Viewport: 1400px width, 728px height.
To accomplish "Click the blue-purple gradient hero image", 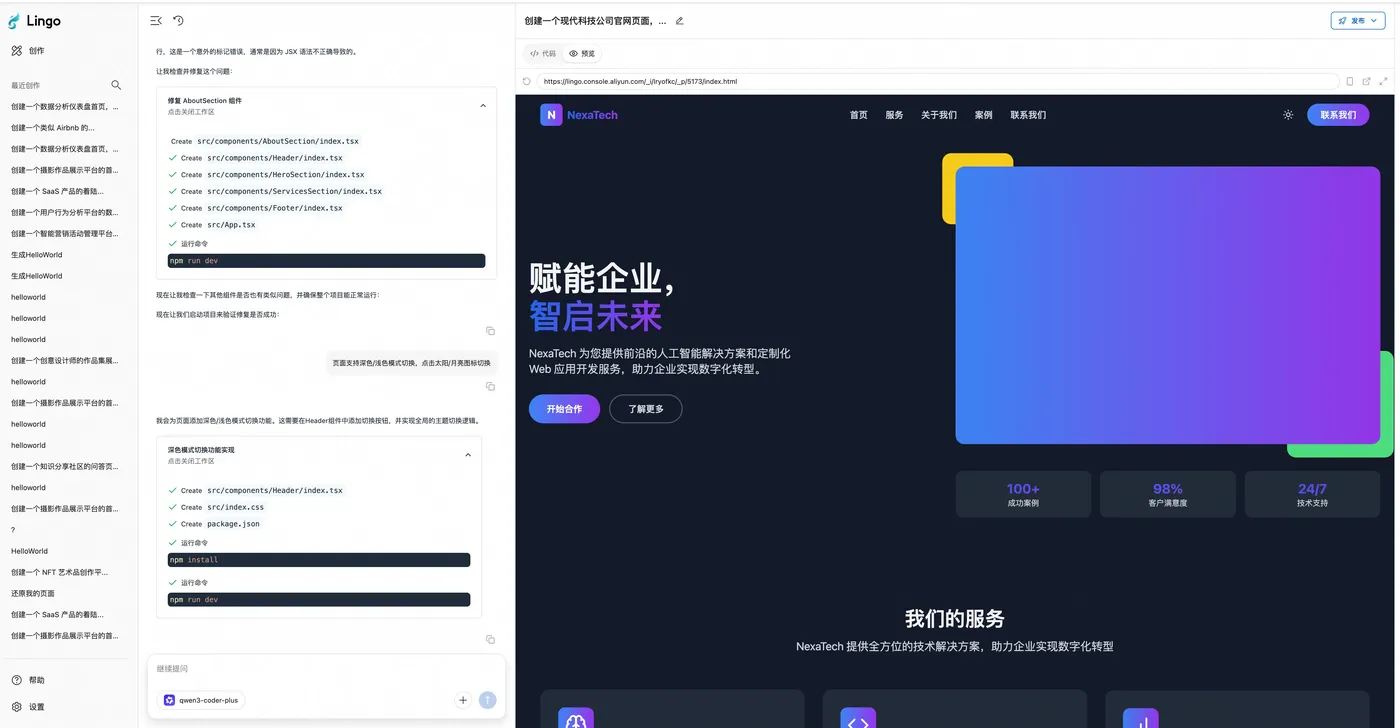I will click(x=1168, y=305).
